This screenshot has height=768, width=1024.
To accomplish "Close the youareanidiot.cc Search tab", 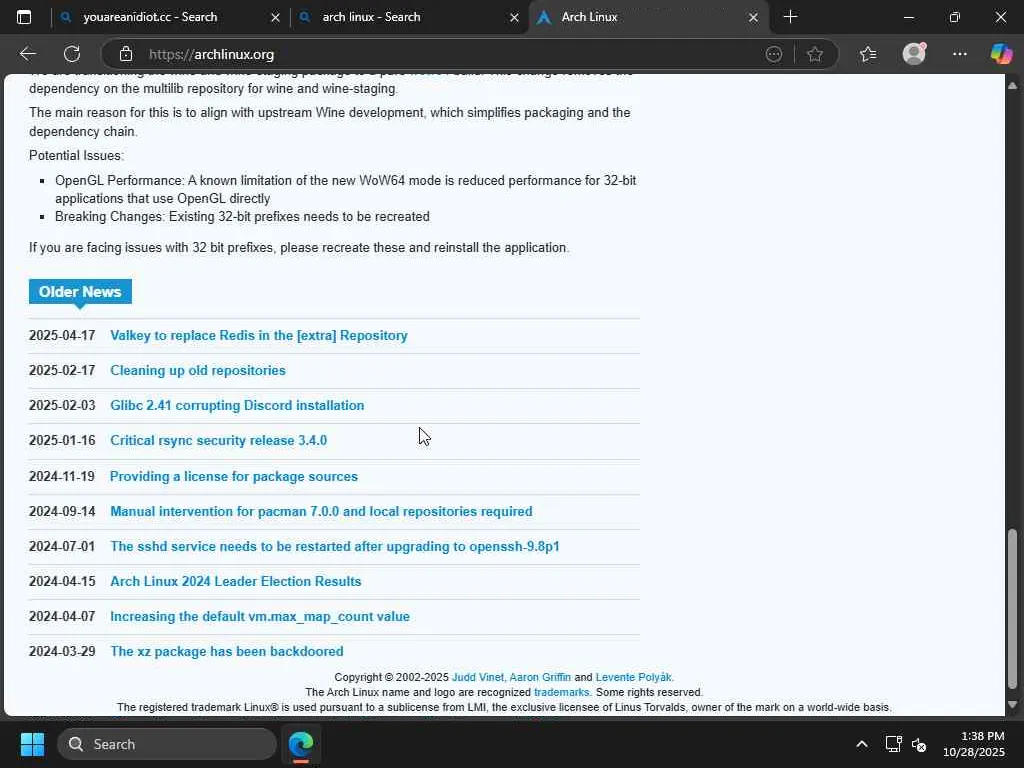I will (x=275, y=18).
